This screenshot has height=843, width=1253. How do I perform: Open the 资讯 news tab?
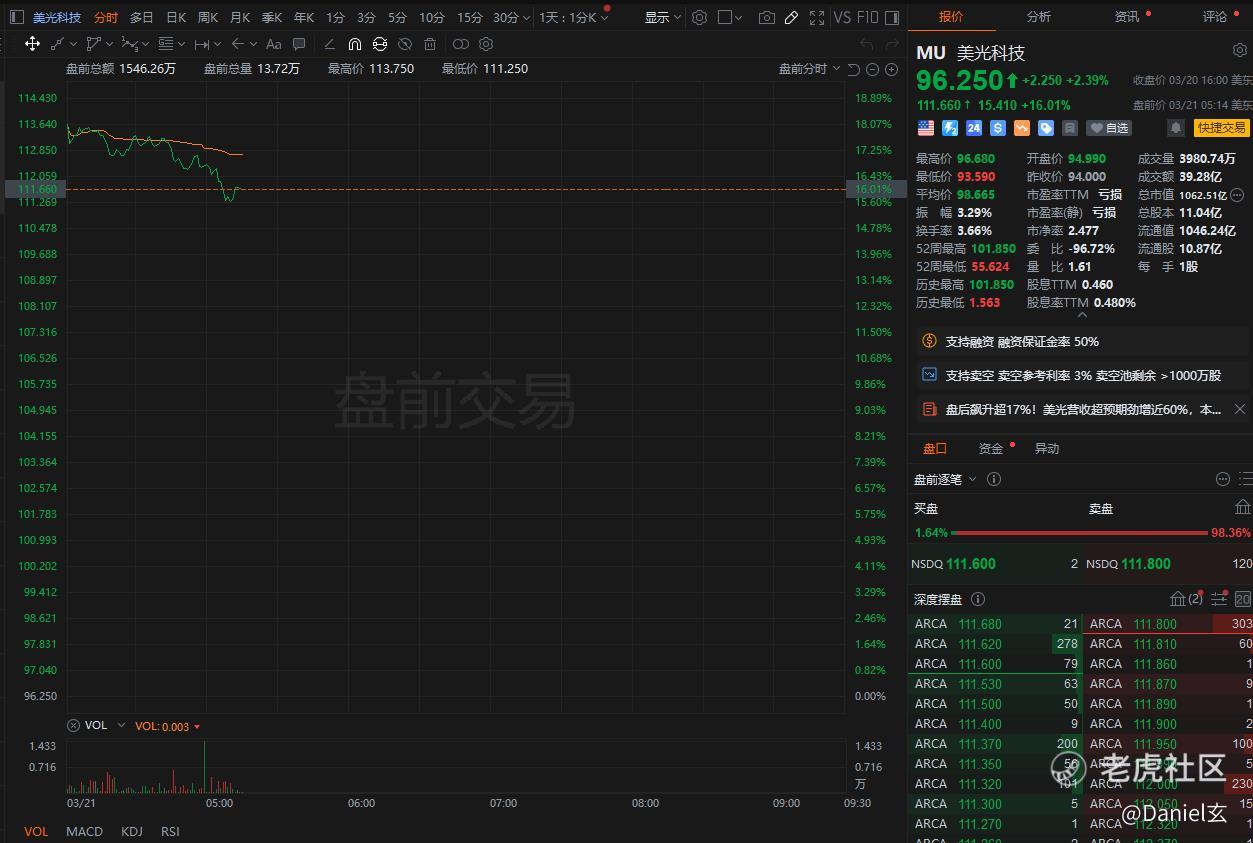1127,16
